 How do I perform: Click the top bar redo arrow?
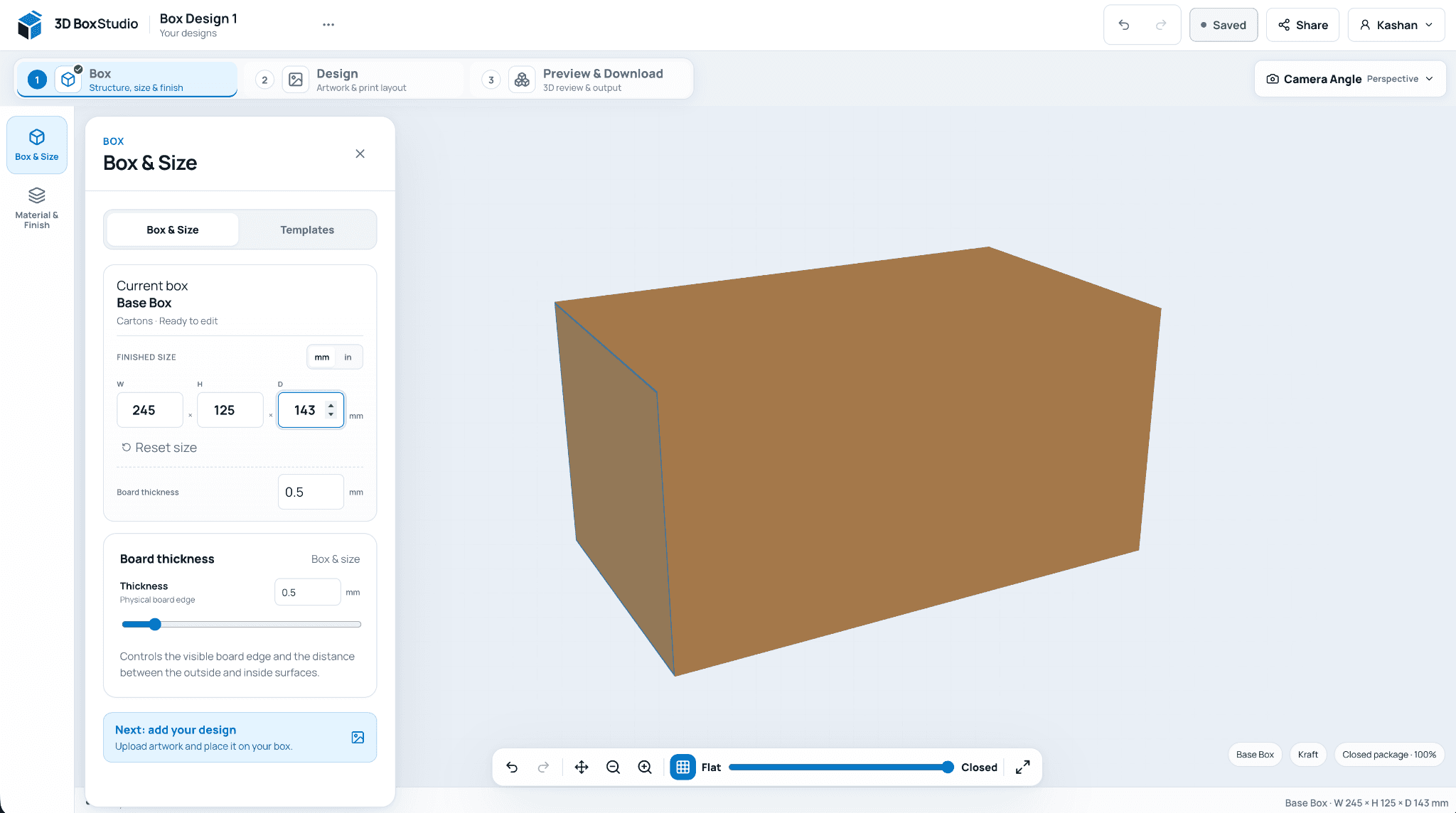pos(1161,25)
